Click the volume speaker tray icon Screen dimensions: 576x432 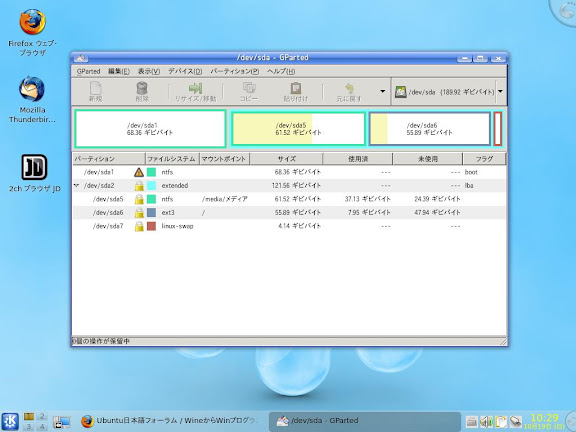click(486, 422)
